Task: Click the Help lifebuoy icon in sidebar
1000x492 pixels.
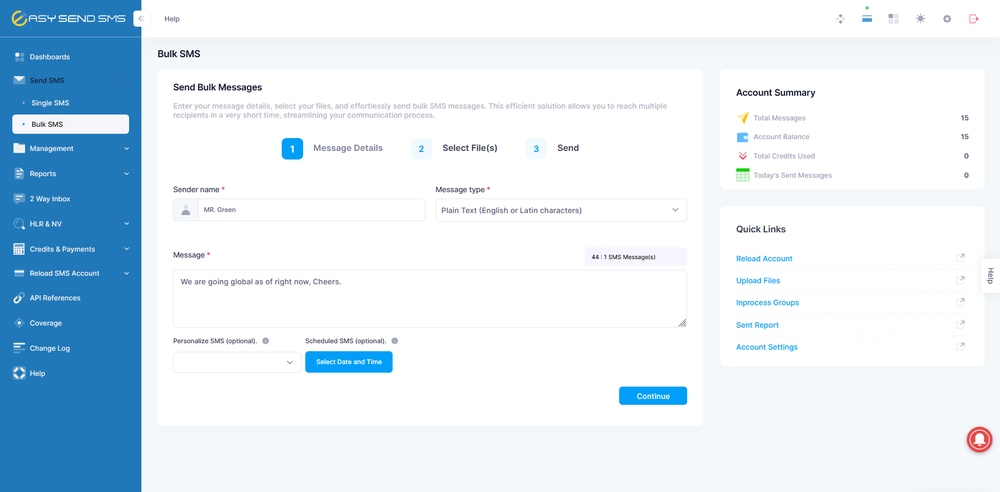Action: (x=19, y=373)
